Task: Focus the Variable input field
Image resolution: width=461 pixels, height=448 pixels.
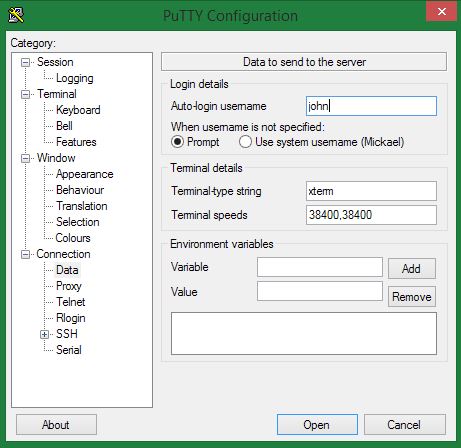Action: 320,267
